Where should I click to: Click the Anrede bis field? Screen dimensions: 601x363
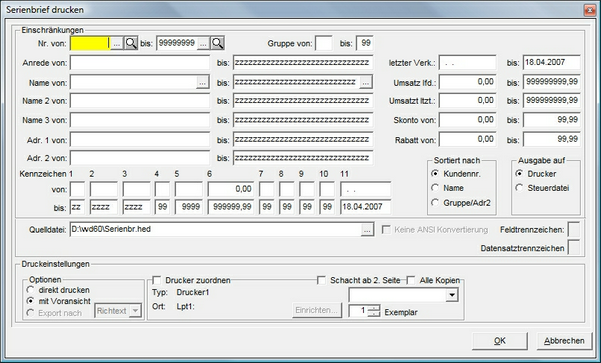tap(303, 63)
